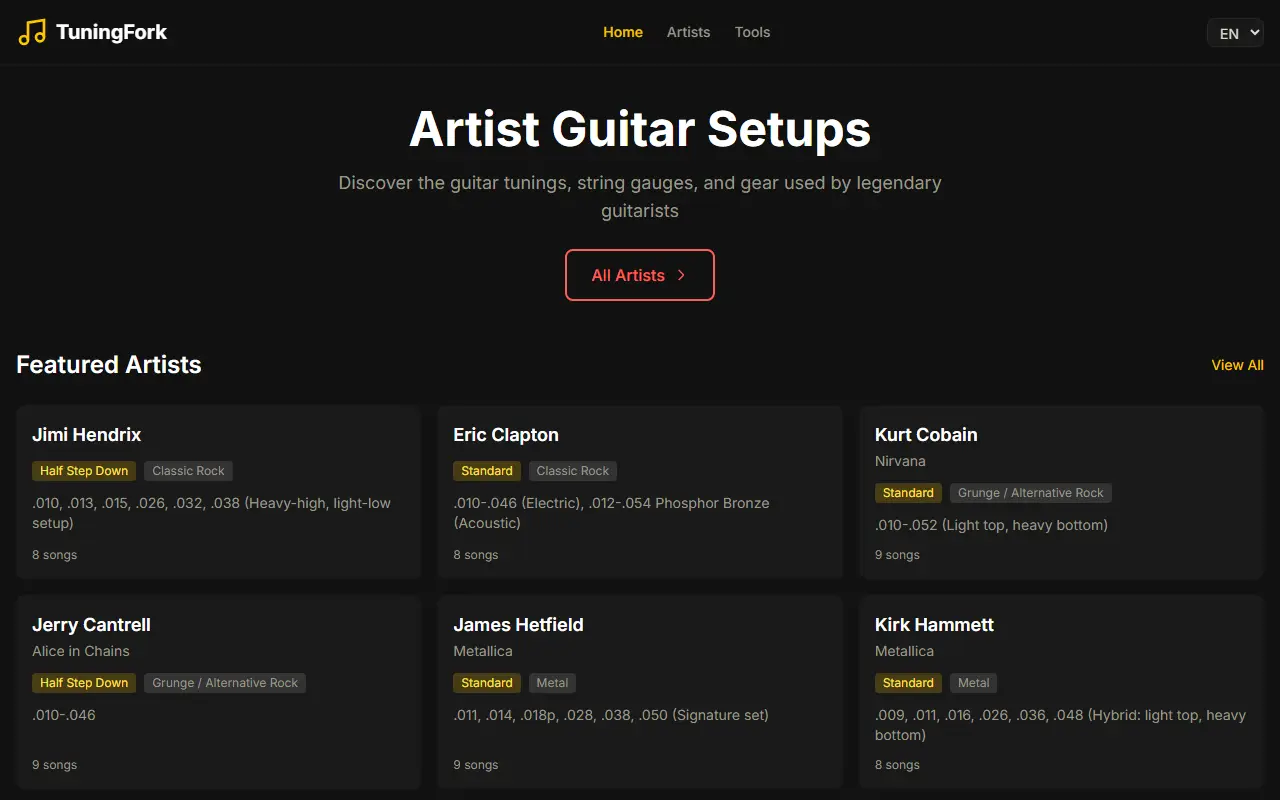Click the chevron arrow inside All Artists button
The height and width of the screenshot is (800, 1280).
[x=681, y=275]
